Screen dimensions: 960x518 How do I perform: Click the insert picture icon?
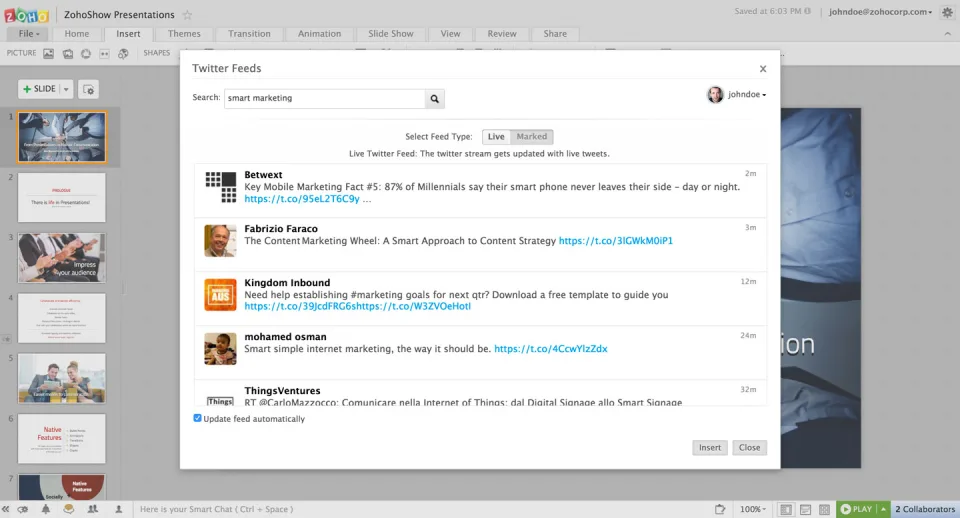click(x=48, y=53)
